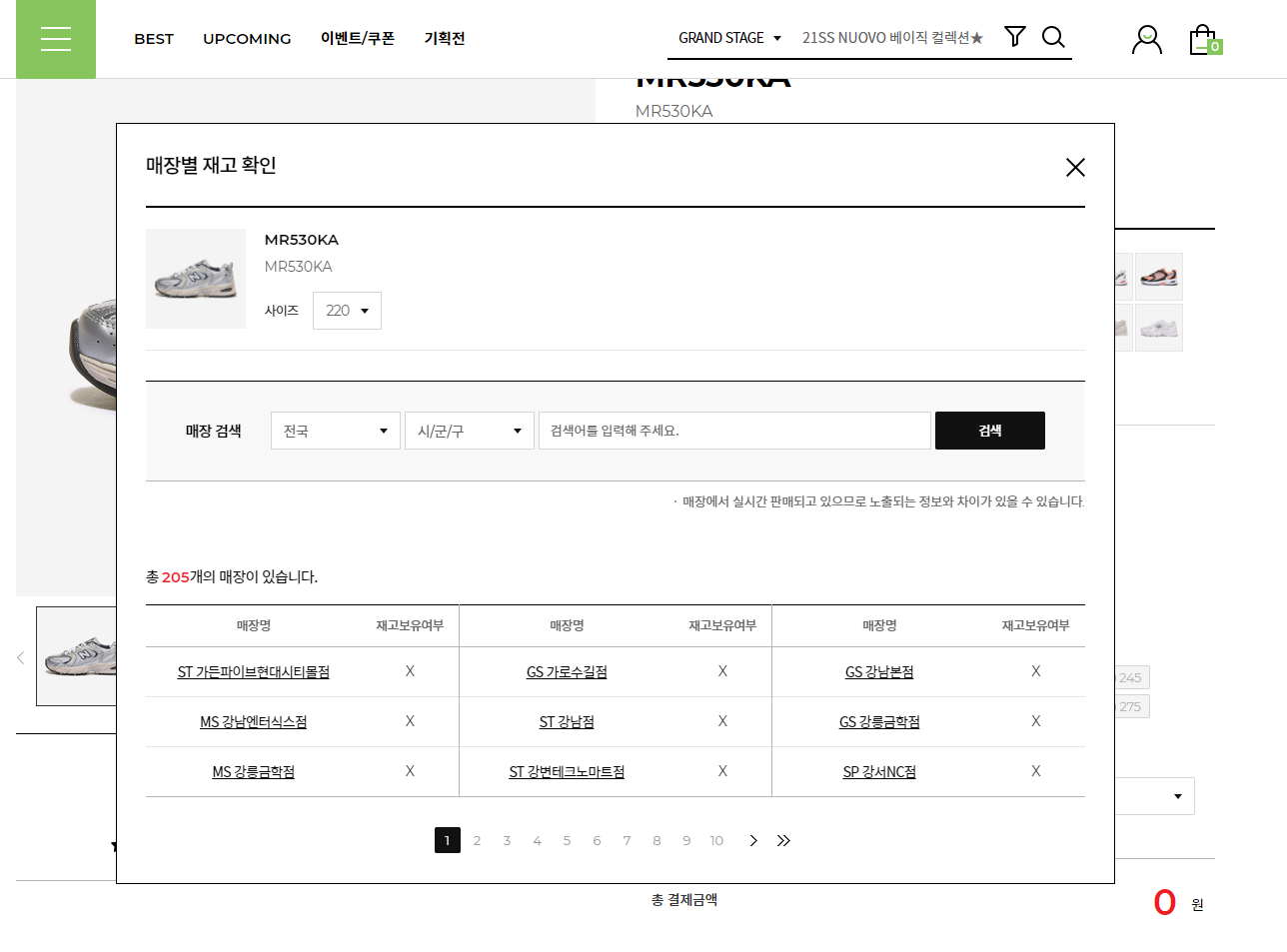The image size is (1287, 952).
Task: Go to page 4
Action: [538, 840]
